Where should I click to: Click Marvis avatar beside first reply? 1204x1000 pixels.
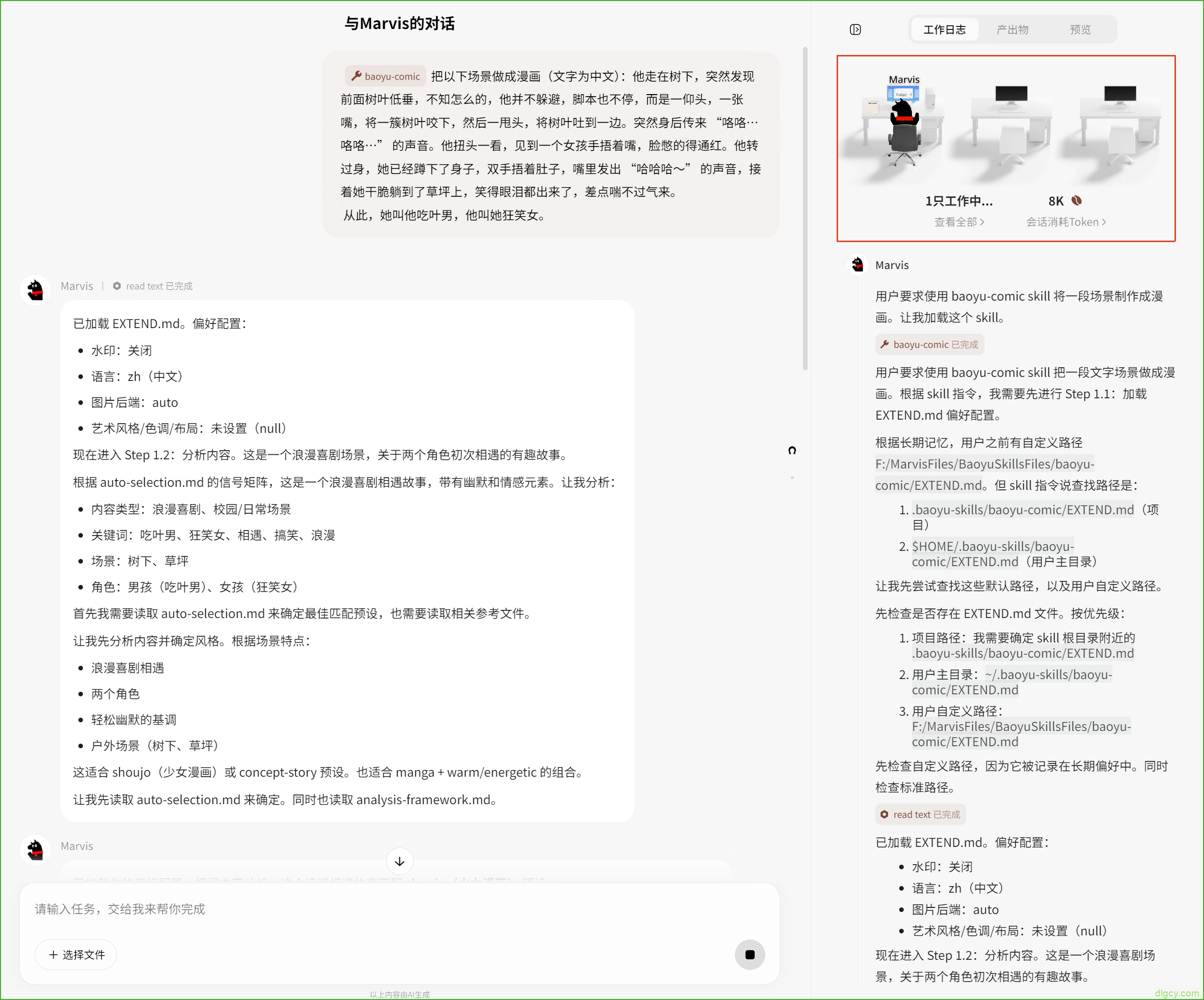point(35,289)
